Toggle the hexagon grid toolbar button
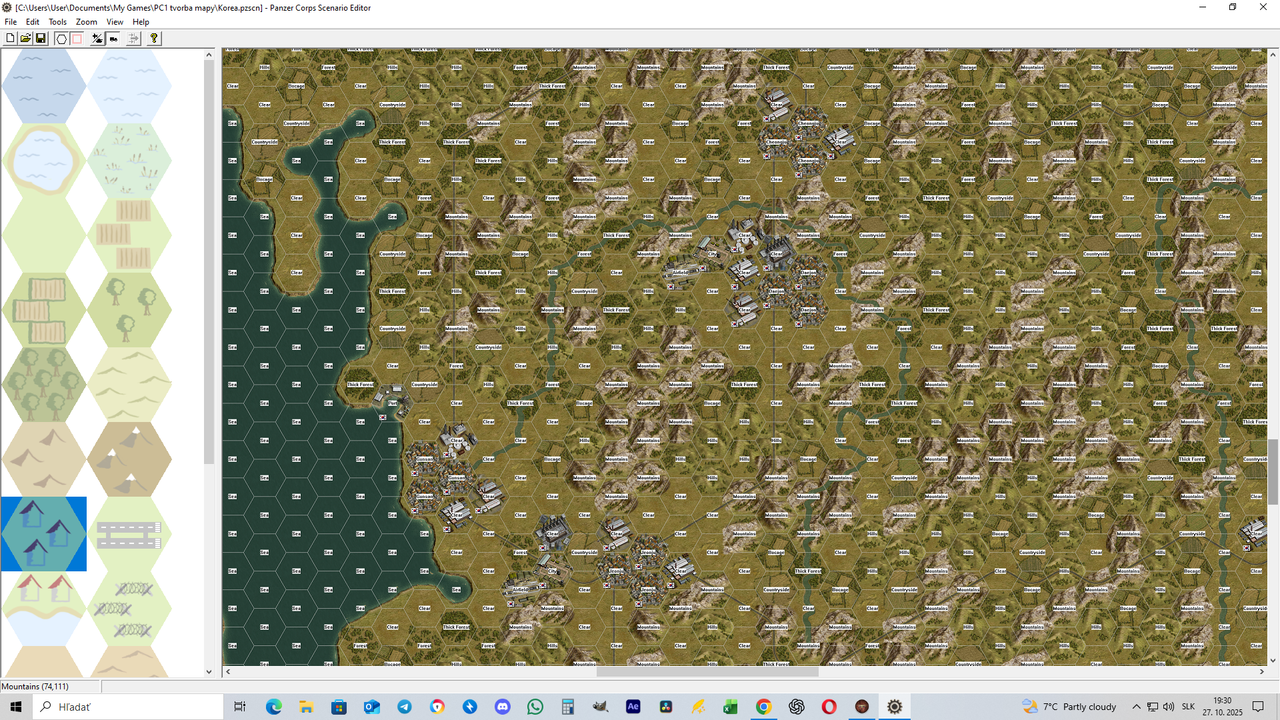The width and height of the screenshot is (1280, 720). [x=61, y=38]
